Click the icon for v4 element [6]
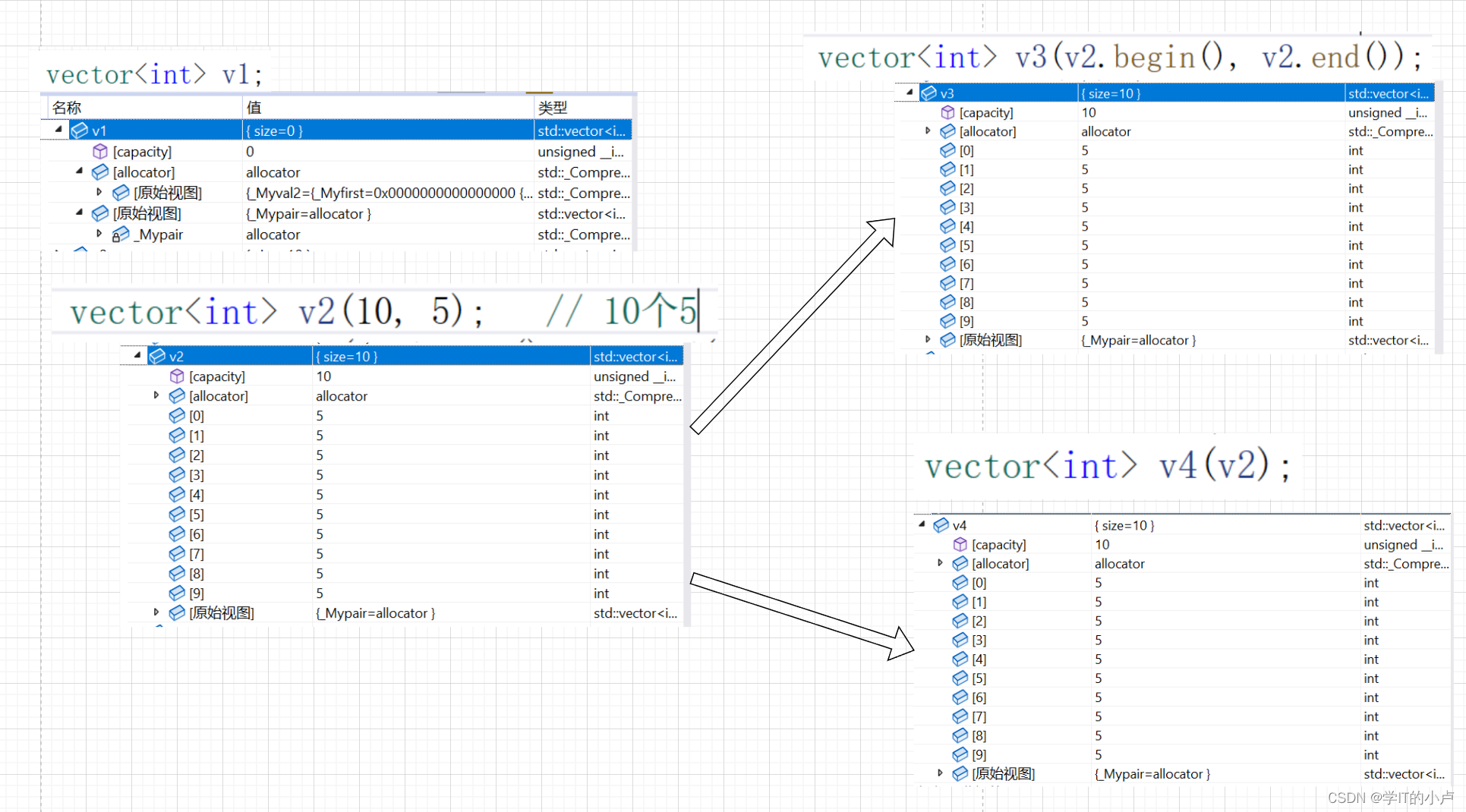1466x812 pixels. pyautogui.click(x=960, y=697)
